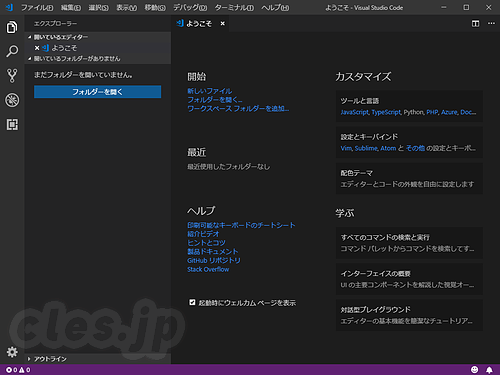The height and width of the screenshot is (375, 500).
Task: Toggle 起動時にウェルカムページを表示 checkbox
Action: [x=192, y=302]
